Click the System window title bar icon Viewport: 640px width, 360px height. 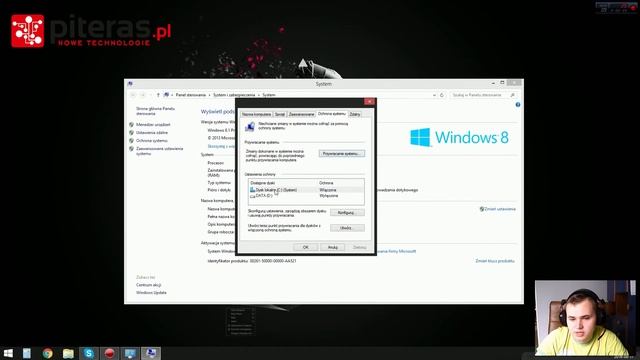(130, 84)
